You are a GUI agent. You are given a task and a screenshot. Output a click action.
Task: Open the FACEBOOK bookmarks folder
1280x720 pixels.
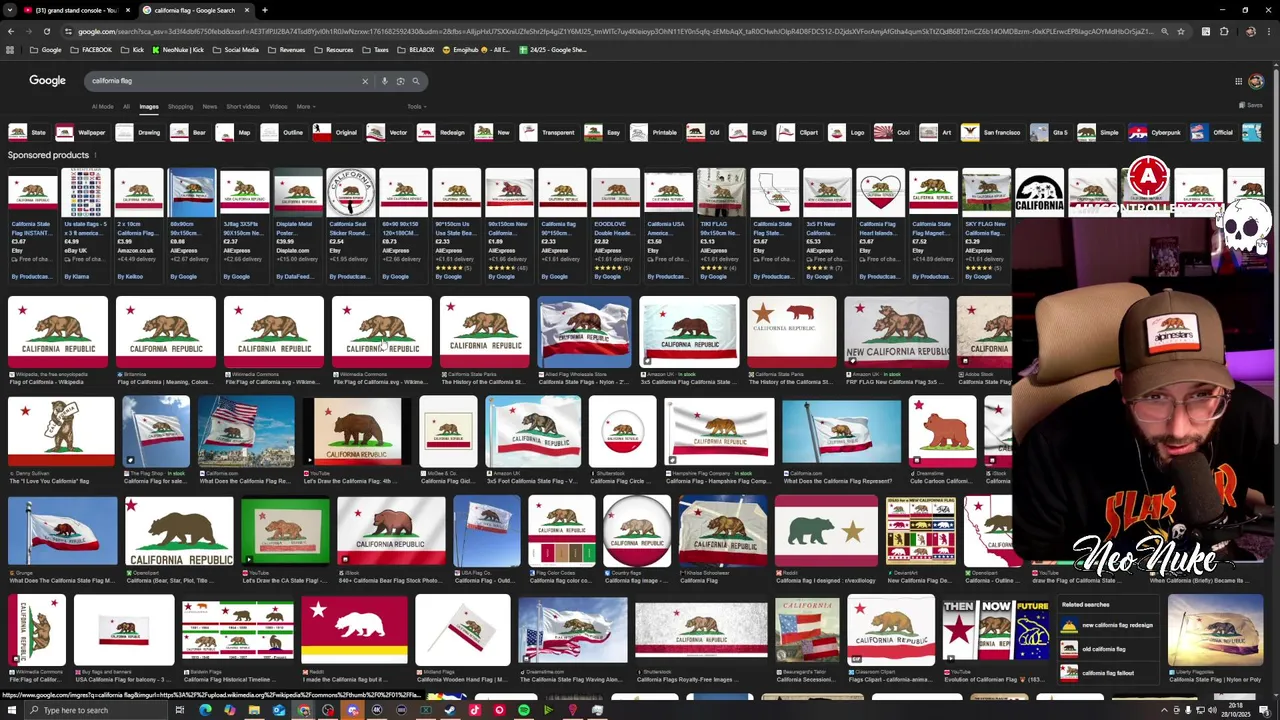pos(91,50)
